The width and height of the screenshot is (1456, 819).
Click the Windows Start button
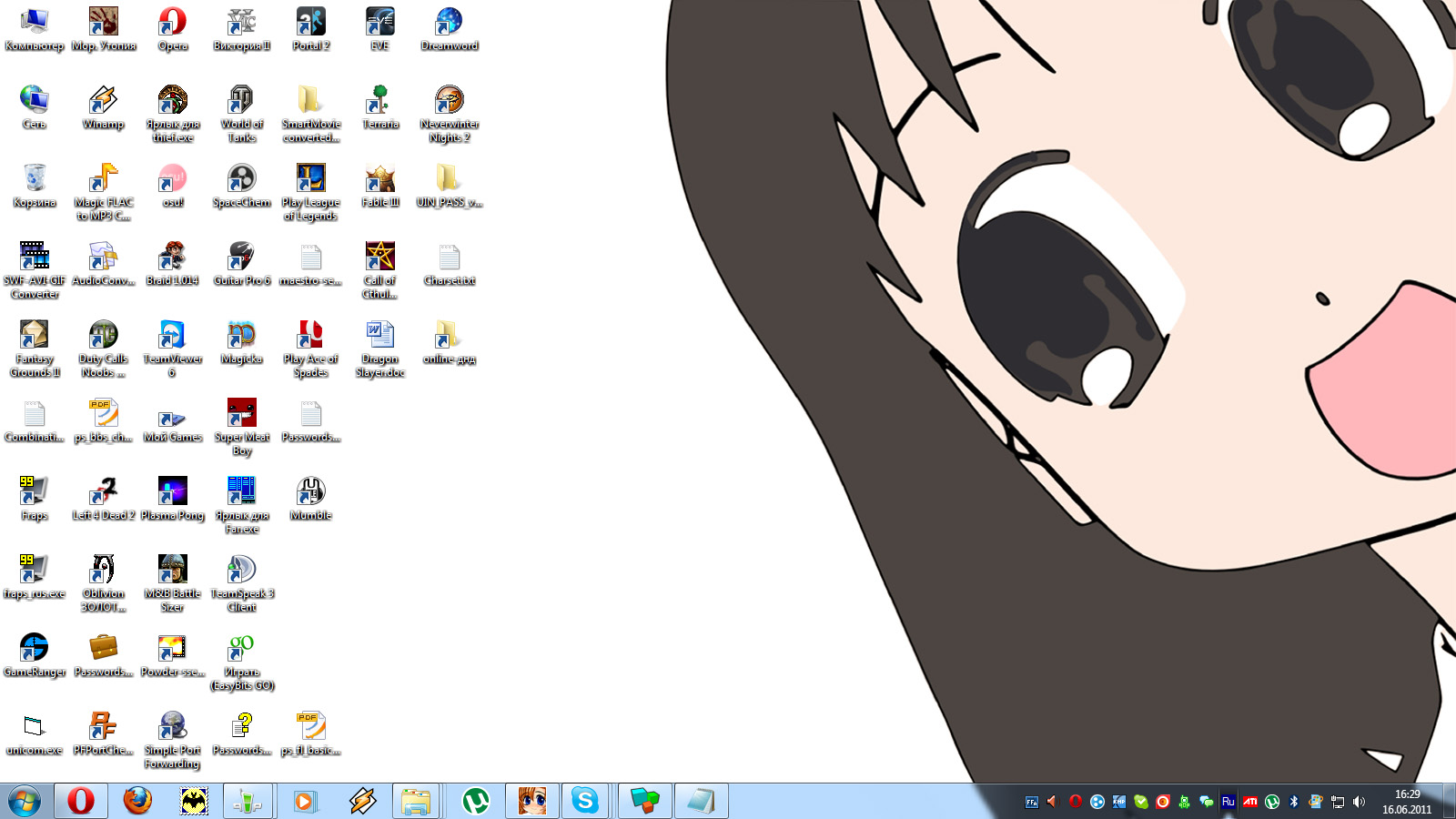click(25, 801)
